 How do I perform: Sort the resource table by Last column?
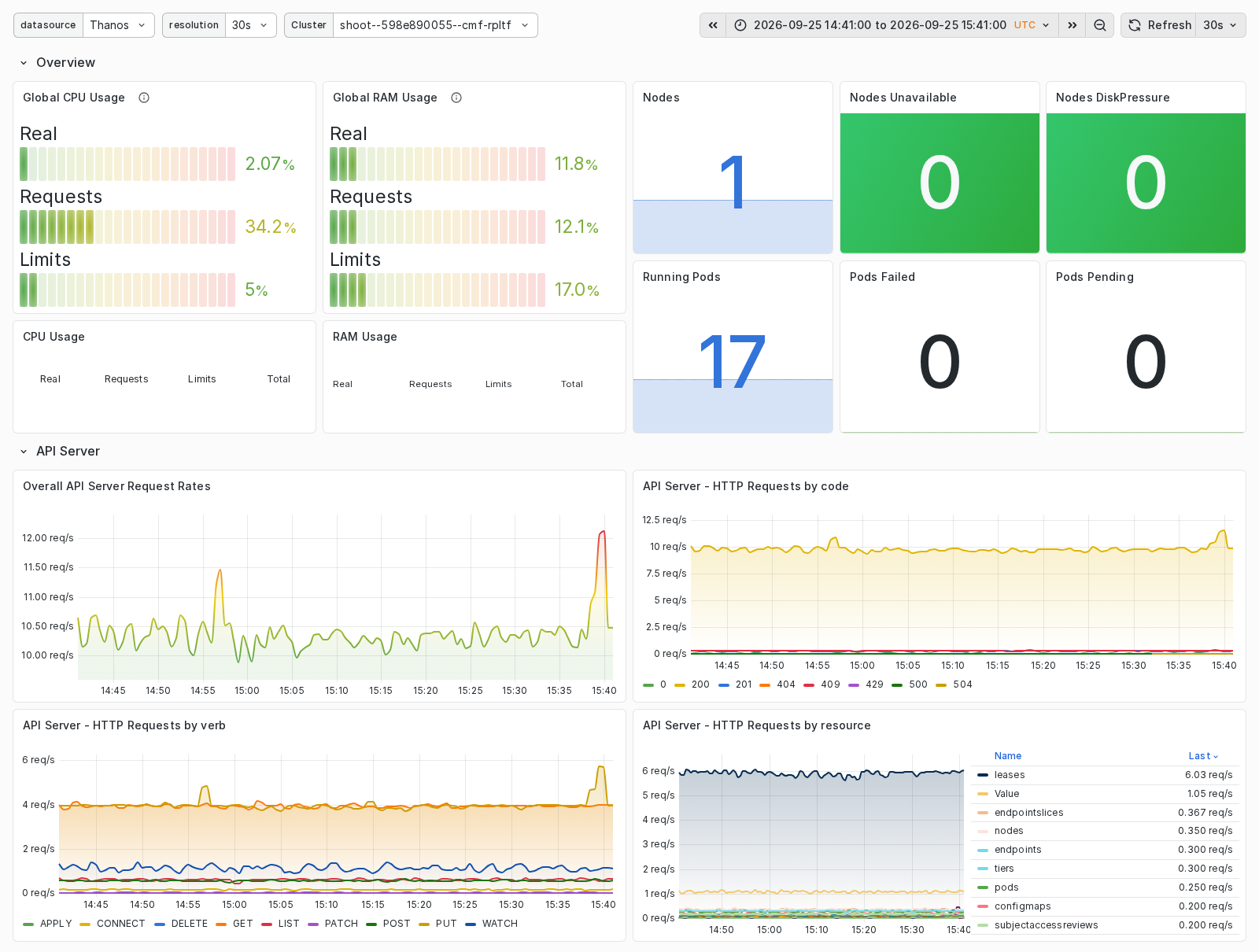[x=1203, y=756]
